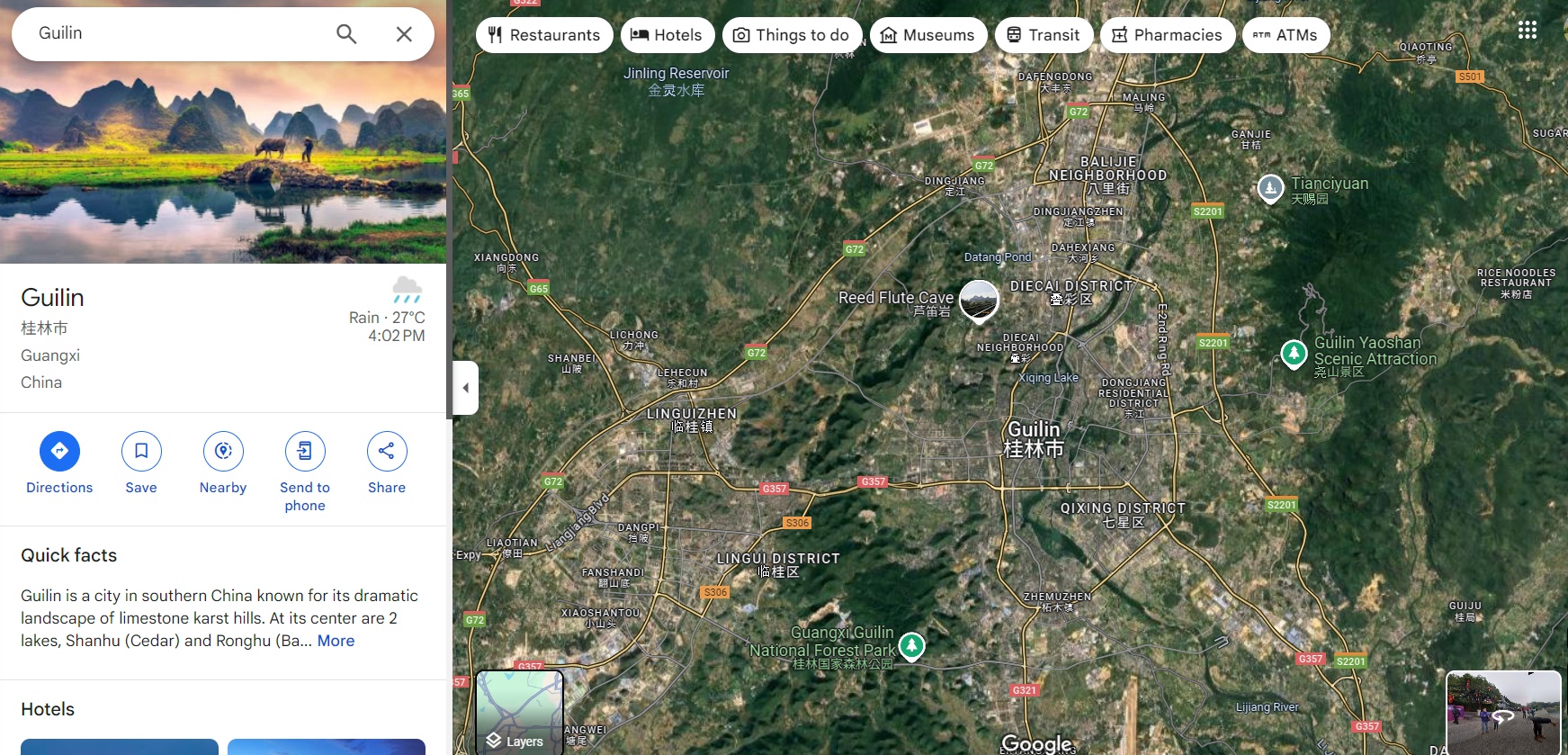Save Guilin with bookmark icon
Viewport: 1568px width, 755px height.
[141, 463]
